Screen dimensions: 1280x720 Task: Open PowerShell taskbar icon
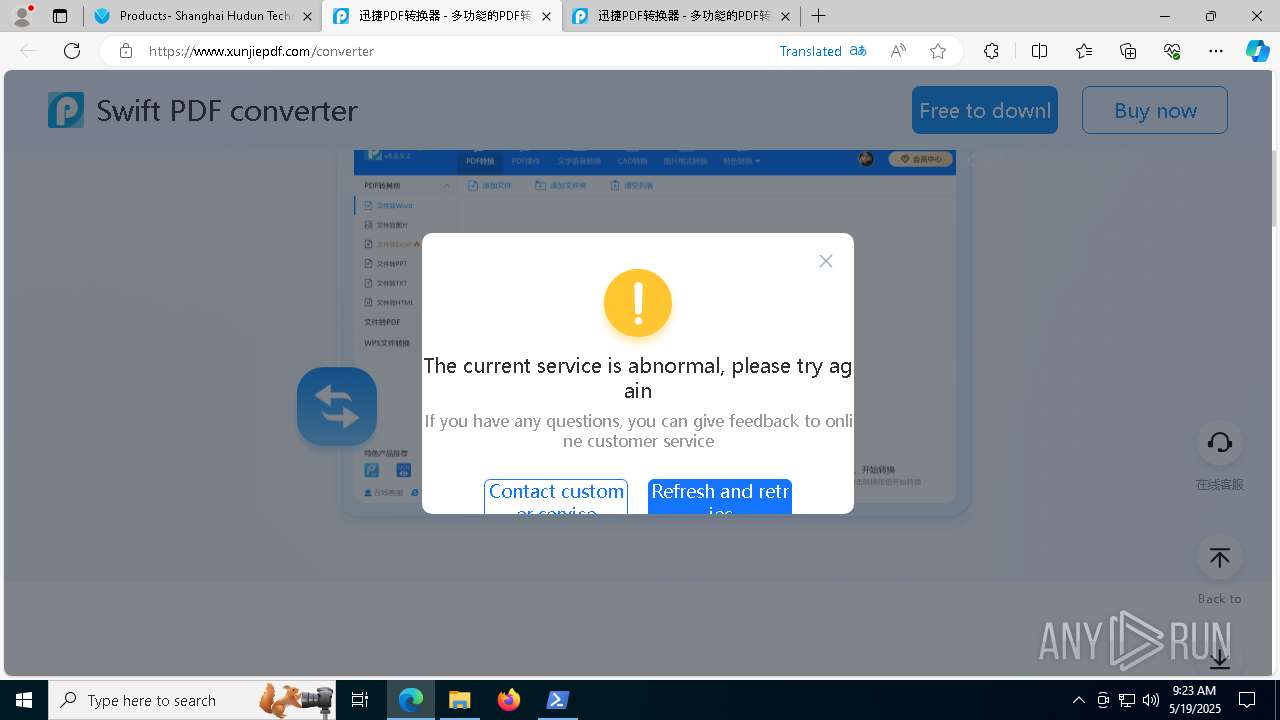click(x=558, y=700)
